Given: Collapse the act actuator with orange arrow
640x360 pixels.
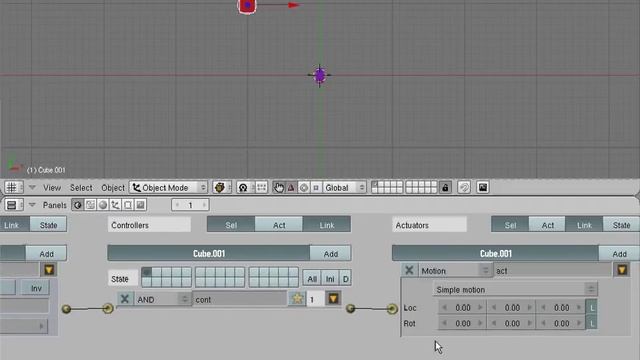Looking at the screenshot, I should click(622, 270).
